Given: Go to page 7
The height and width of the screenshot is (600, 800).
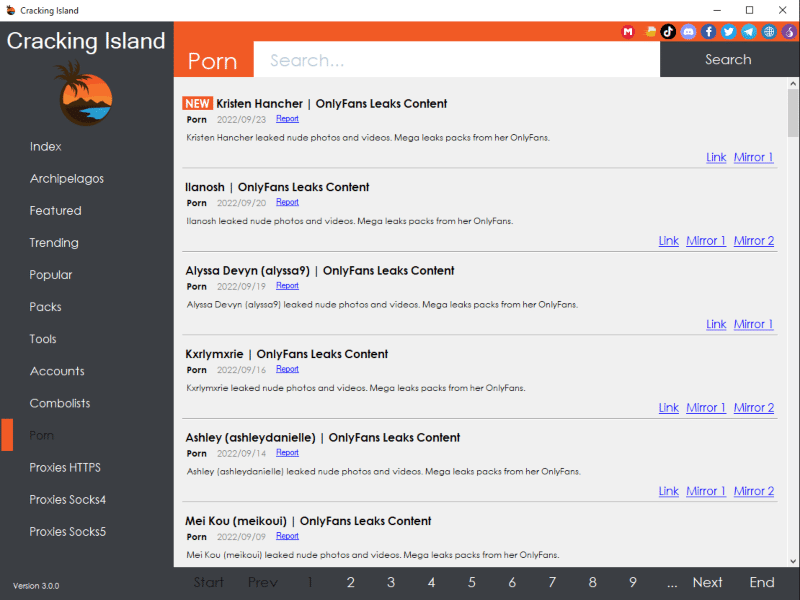Looking at the screenshot, I should [553, 583].
